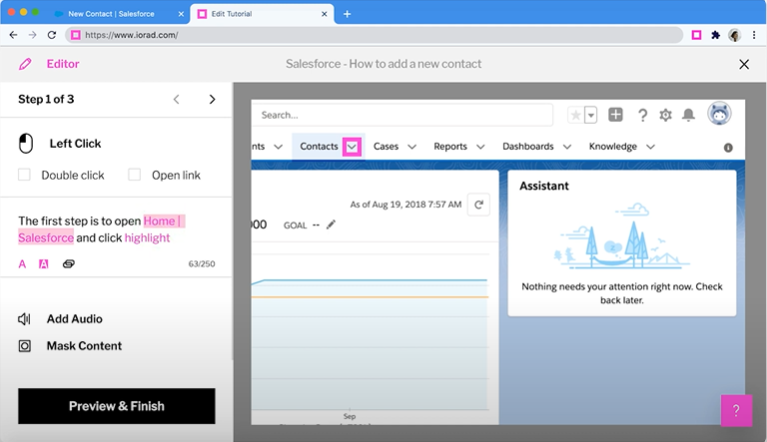Click the refresh chart button
Image resolution: width=767 pixels, height=442 pixels.
click(478, 204)
